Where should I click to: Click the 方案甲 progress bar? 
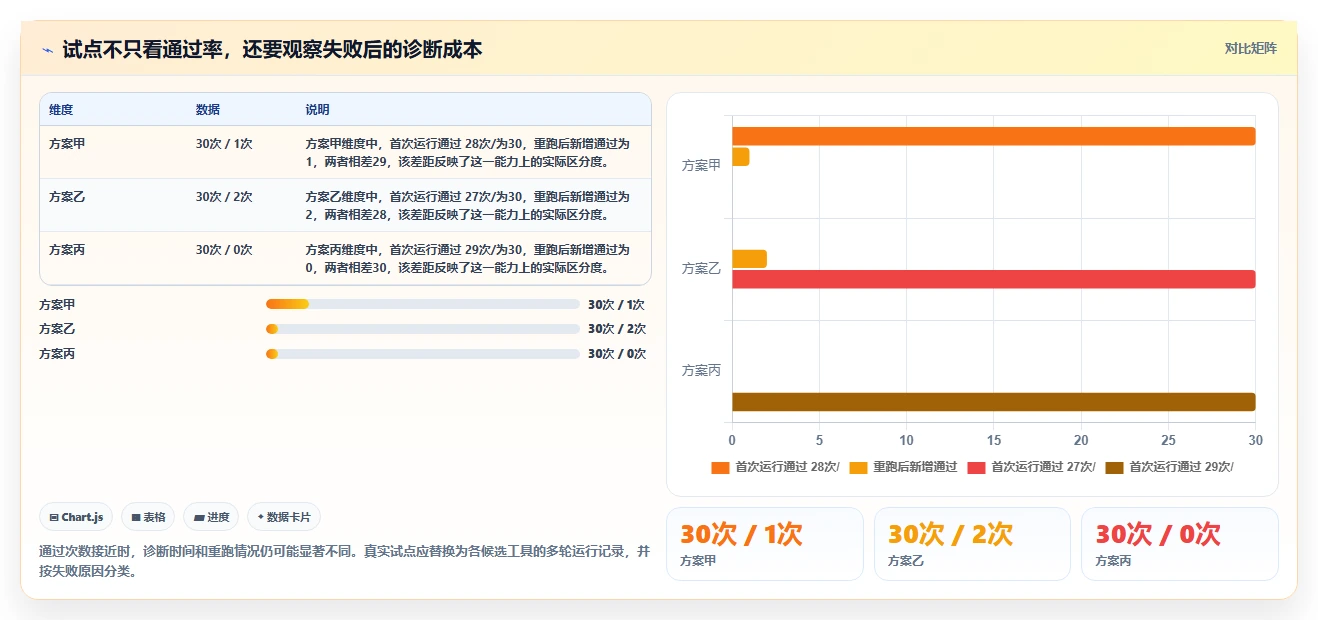tap(423, 304)
